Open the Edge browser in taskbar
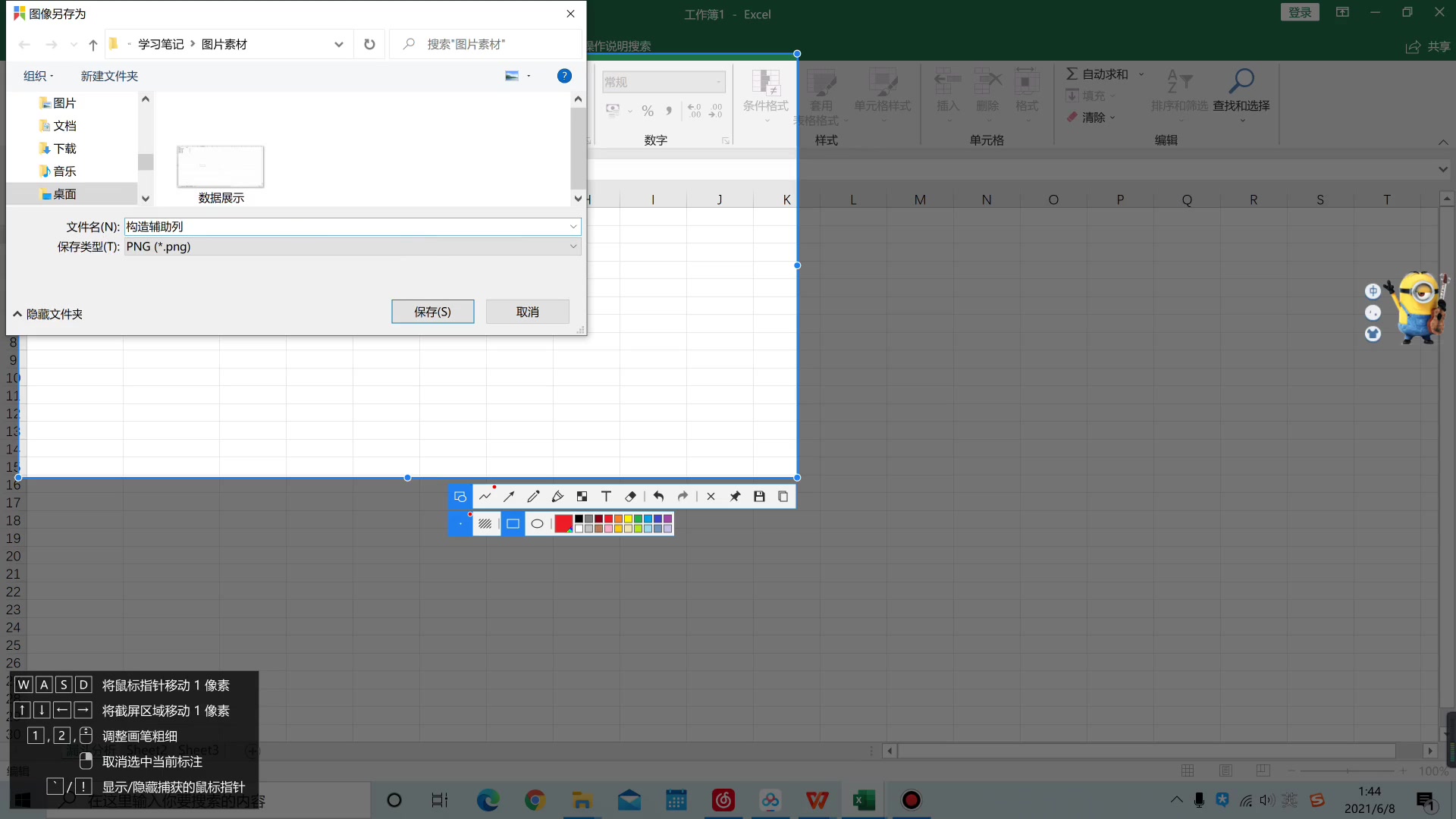The image size is (1456, 819). point(488,800)
